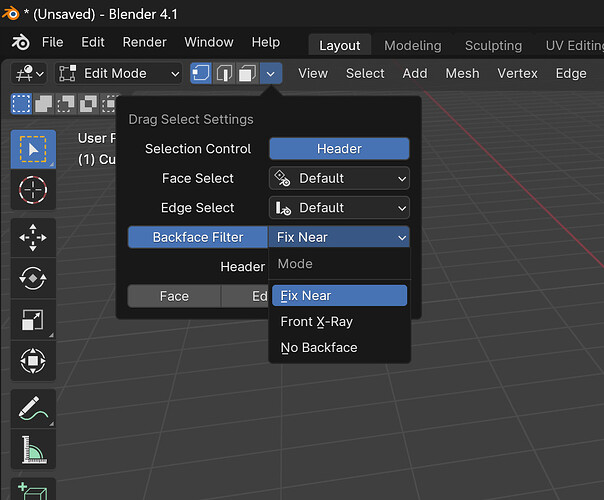Activate the Rotate tool
Screen dimensions: 604x500
33,278
